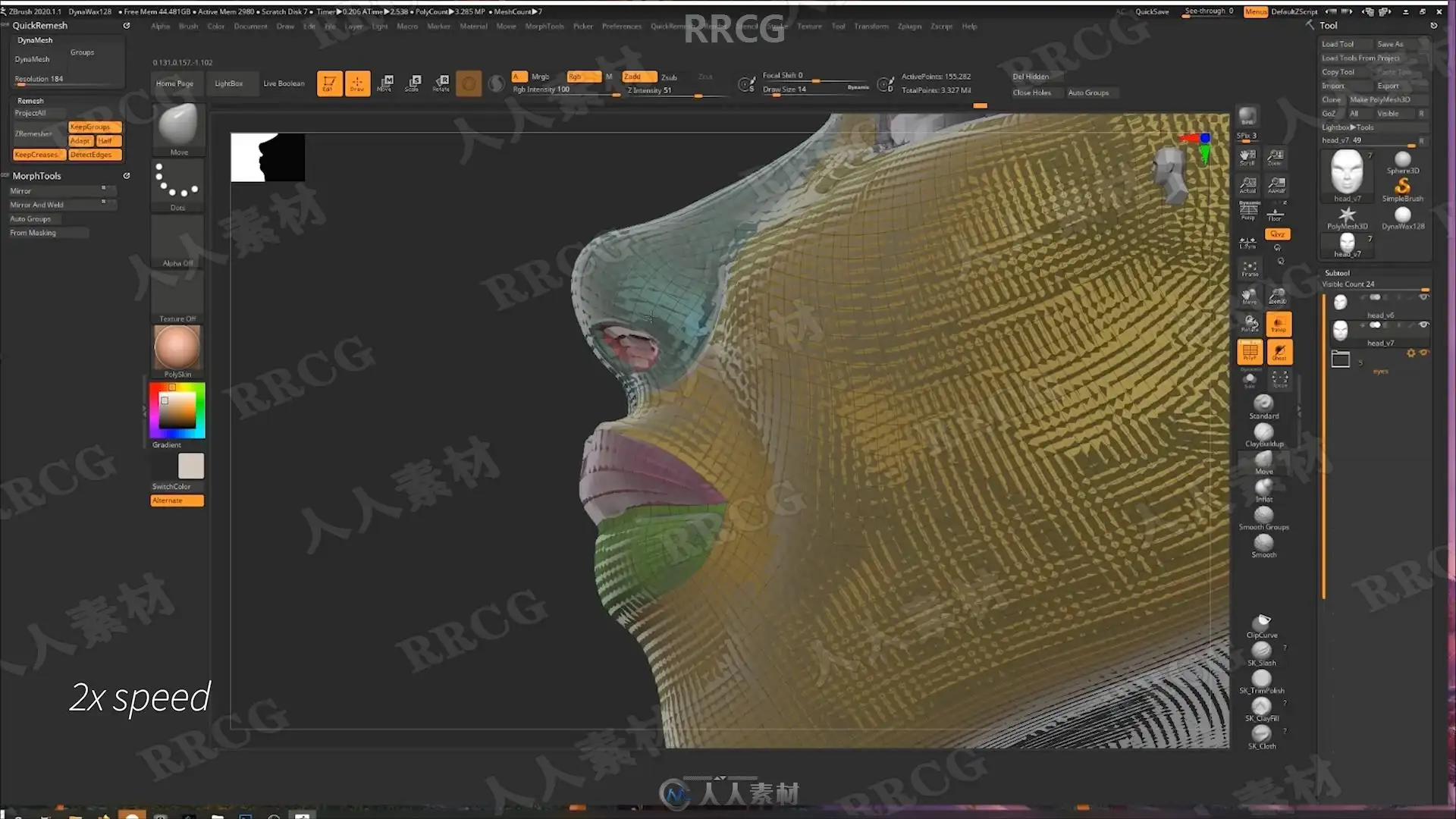Screen dimensions: 1456x819
Task: Open the Alpha Off picker
Action: coord(178,241)
